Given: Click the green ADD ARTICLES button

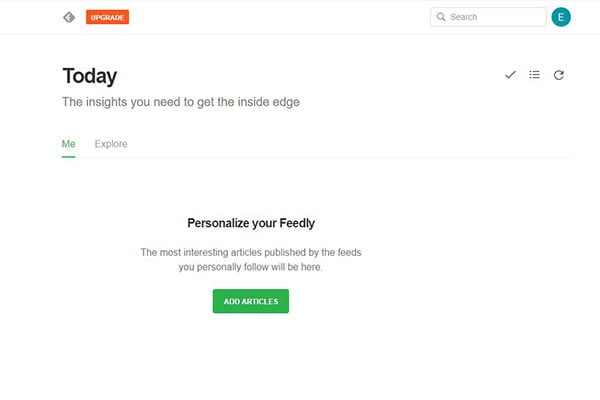Looking at the screenshot, I should pyautogui.click(x=251, y=301).
